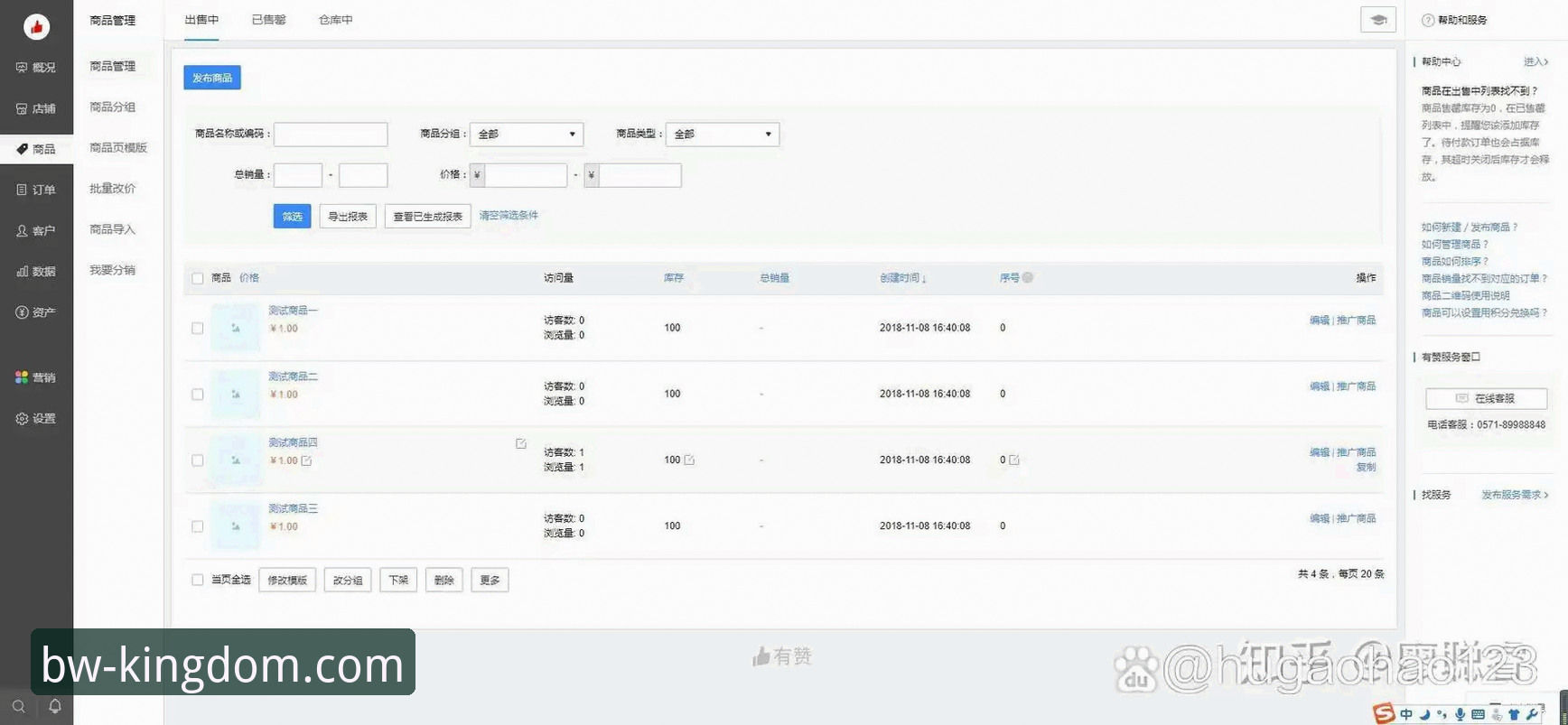Open the Sogou toolbox wrench icon
1568x725 pixels.
click(1532, 714)
